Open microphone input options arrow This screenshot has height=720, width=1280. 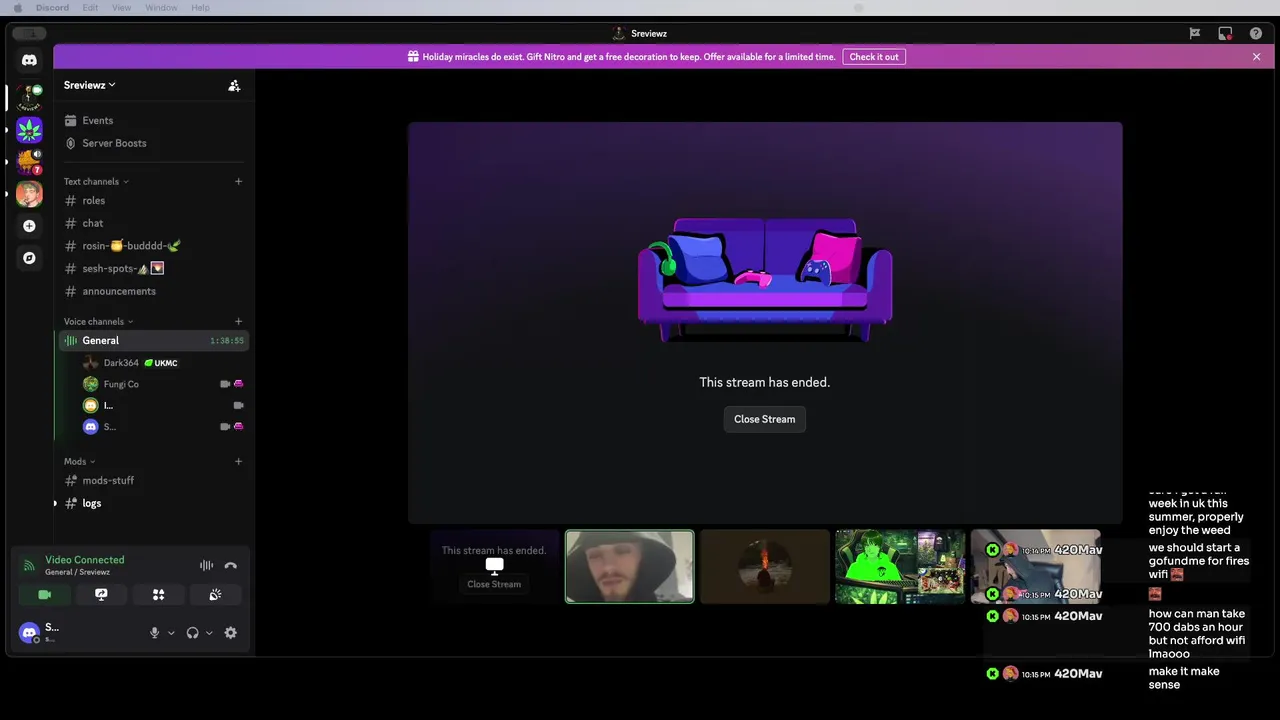click(x=171, y=633)
